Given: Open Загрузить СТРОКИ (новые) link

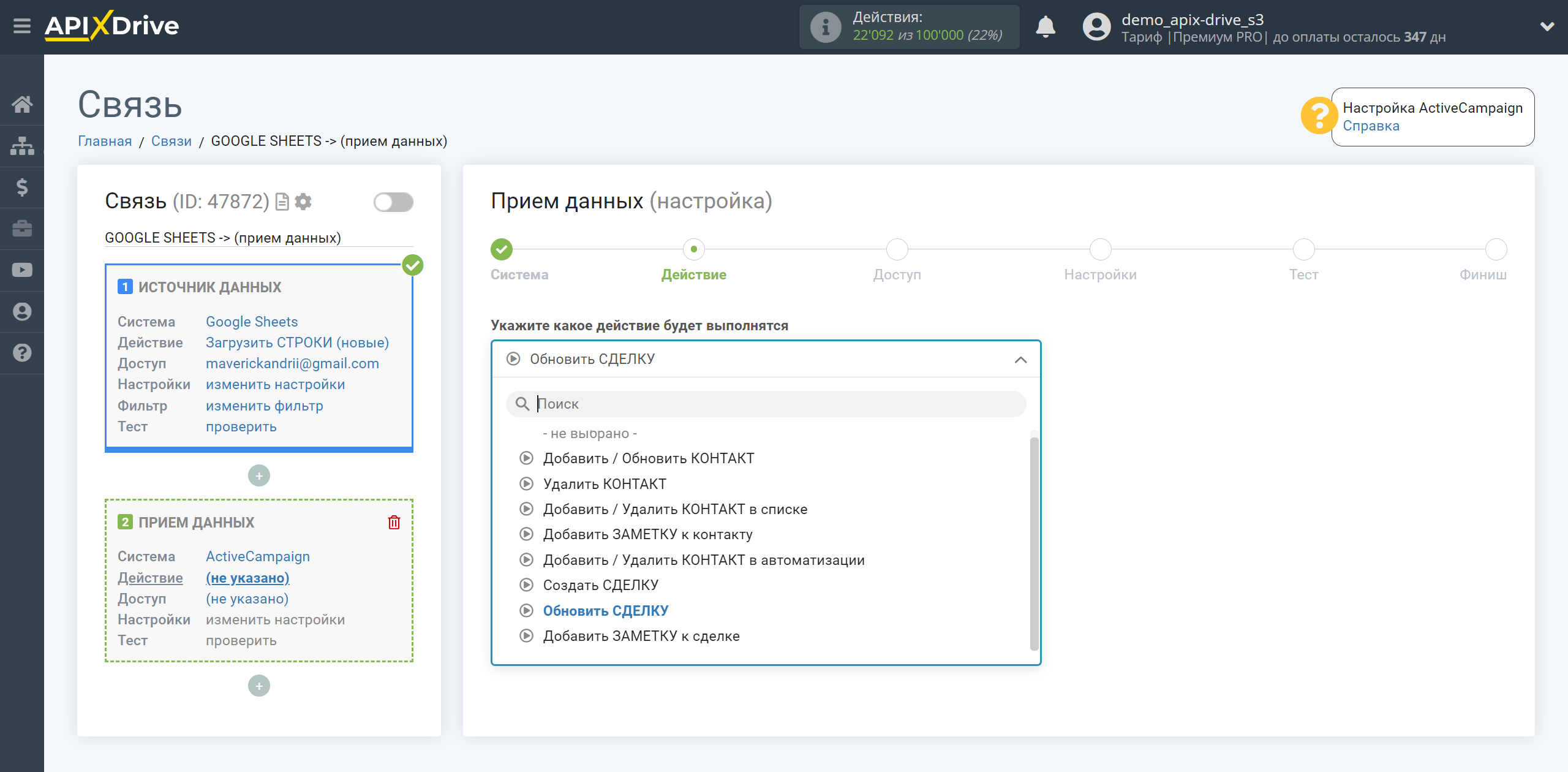Looking at the screenshot, I should pyautogui.click(x=297, y=342).
